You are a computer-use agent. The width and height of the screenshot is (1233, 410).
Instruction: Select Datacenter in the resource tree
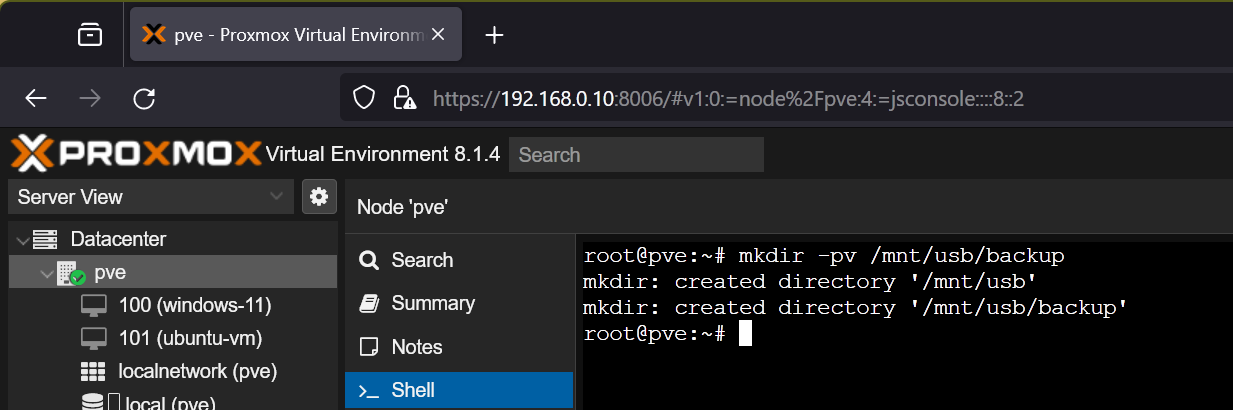point(118,239)
